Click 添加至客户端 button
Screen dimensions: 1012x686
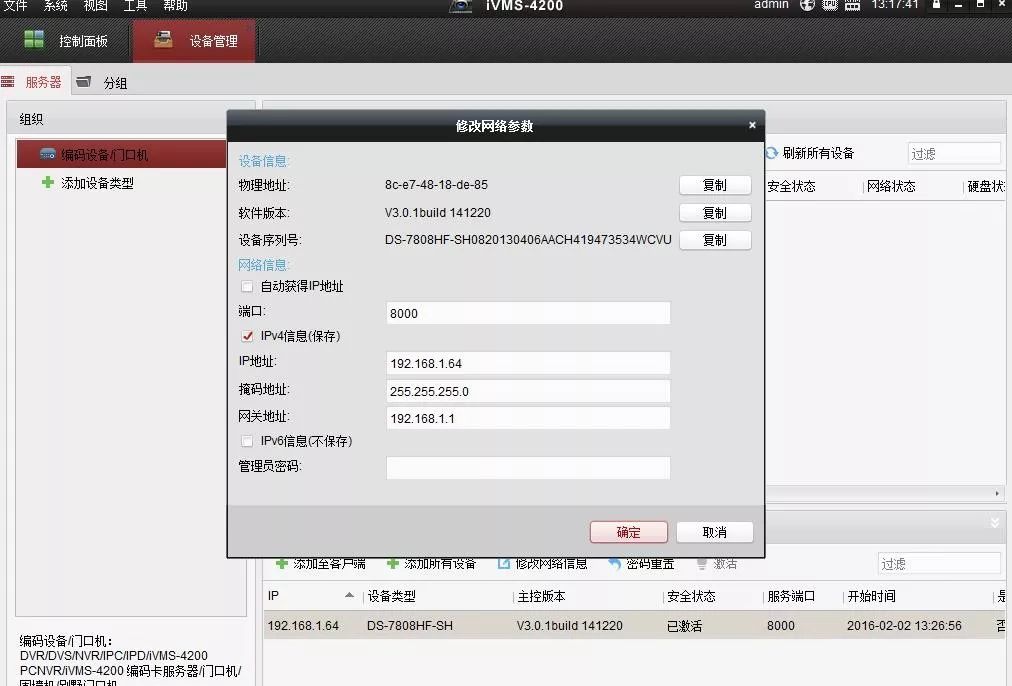click(x=321, y=564)
